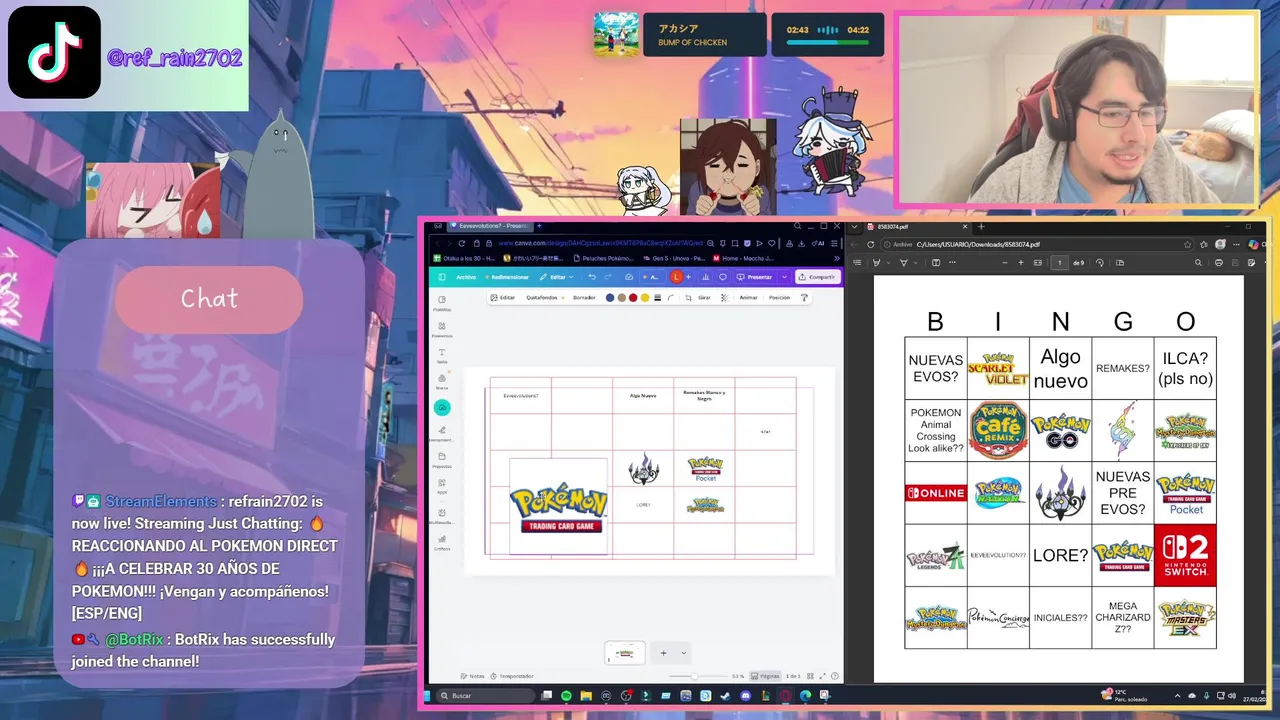Toggle the Canva sidebar panel icon
The image size is (1280, 720).
coord(441,277)
